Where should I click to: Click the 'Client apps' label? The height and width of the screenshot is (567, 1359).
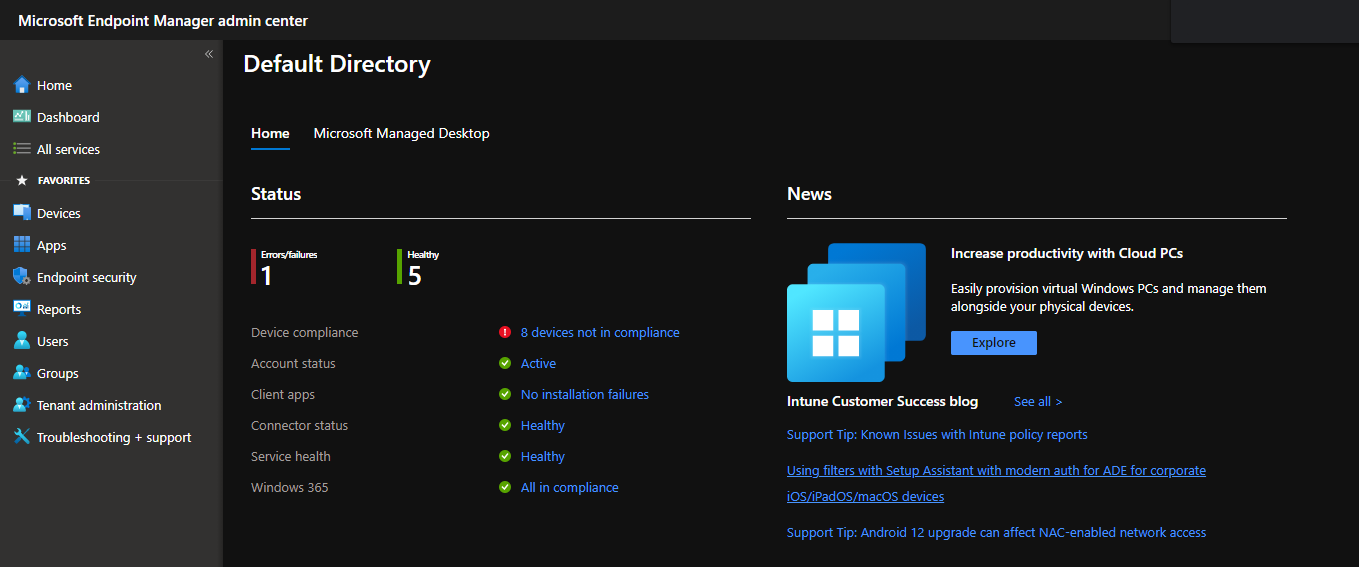pyautogui.click(x=283, y=394)
